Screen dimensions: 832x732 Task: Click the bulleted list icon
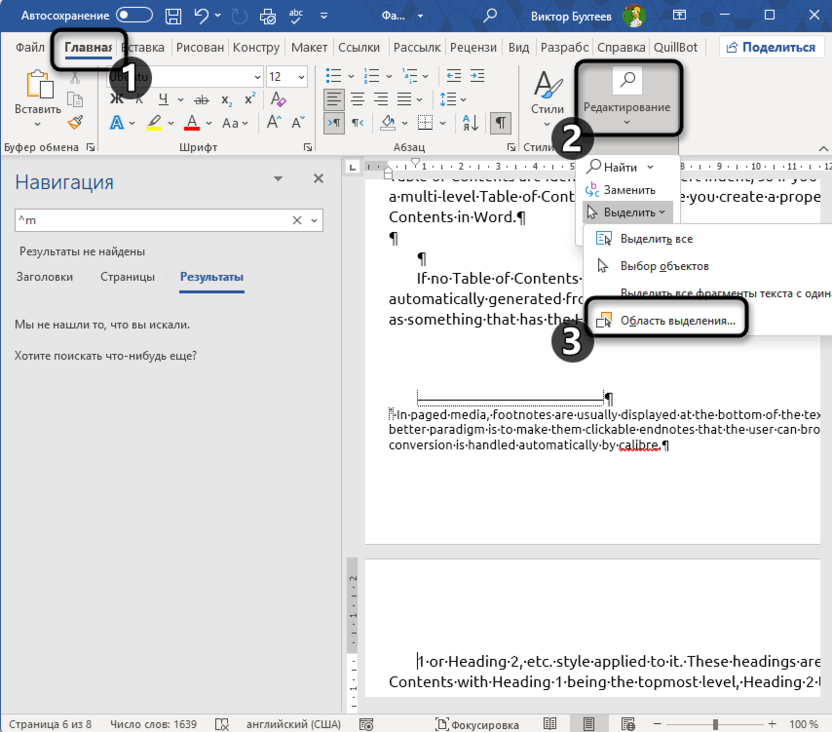click(x=335, y=77)
